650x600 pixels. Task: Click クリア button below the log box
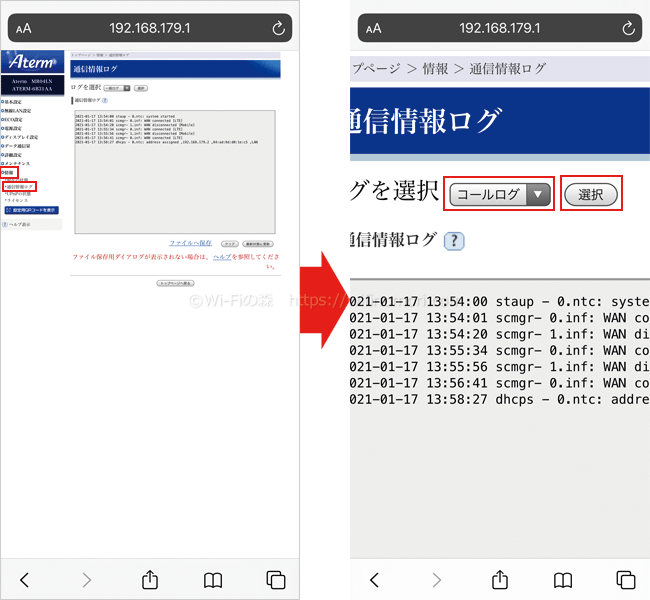230,244
